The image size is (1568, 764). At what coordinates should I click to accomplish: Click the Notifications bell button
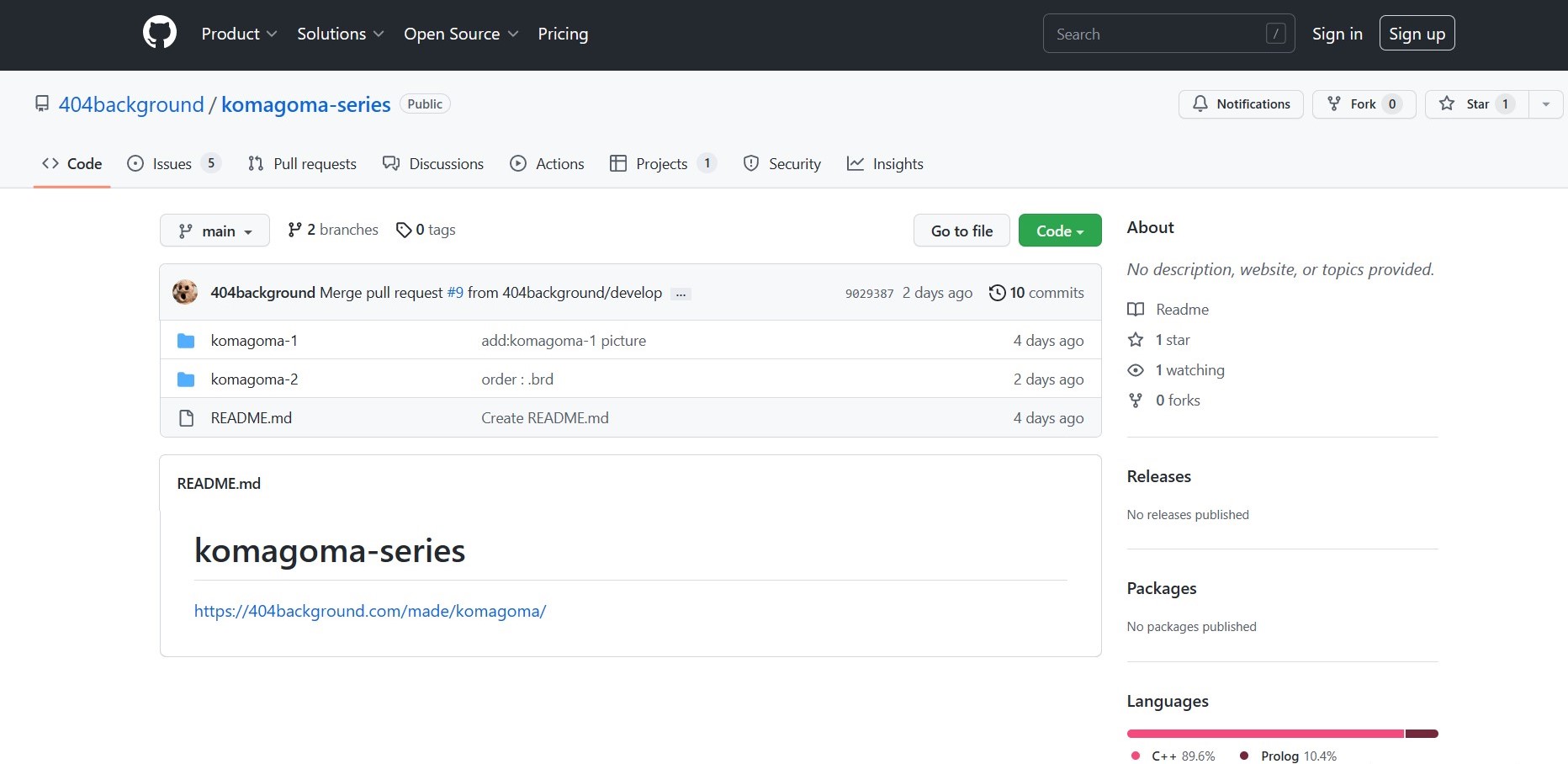(1241, 104)
